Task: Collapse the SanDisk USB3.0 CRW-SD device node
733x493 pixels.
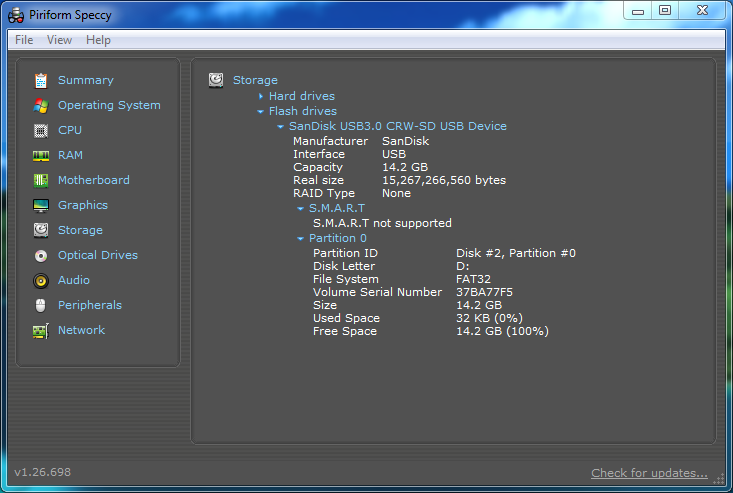Action: [x=281, y=127]
